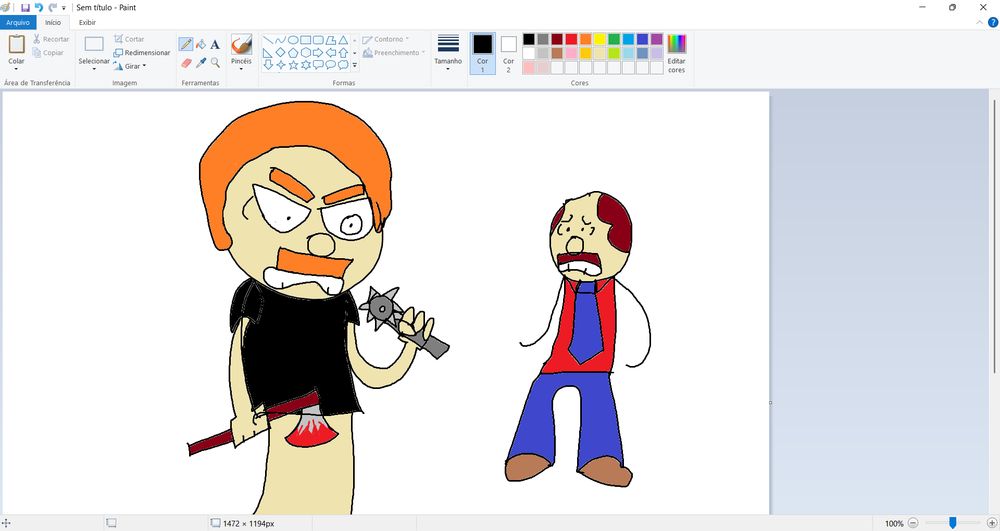The height and width of the screenshot is (531, 1000).
Task: Choose the rectangle shape
Action: click(x=305, y=40)
